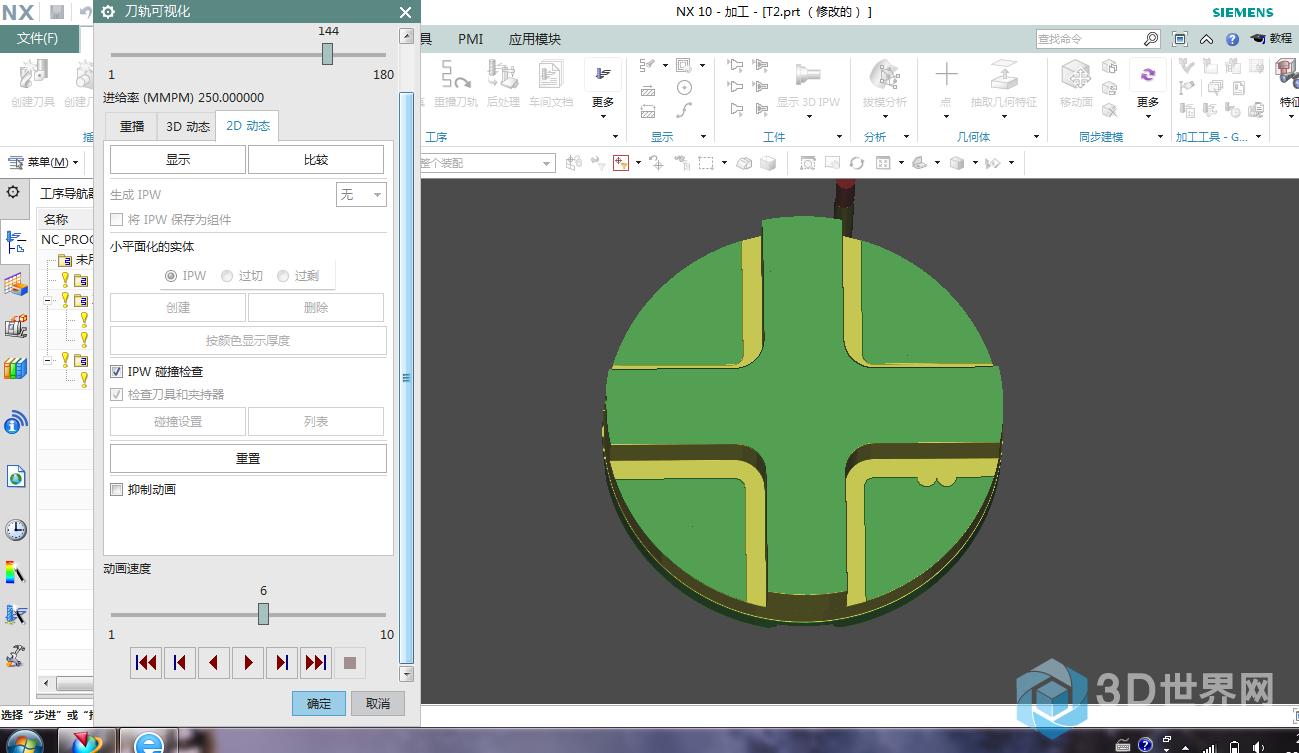Select the 过切 radio button
This screenshot has width=1299, height=753.
tap(227, 276)
